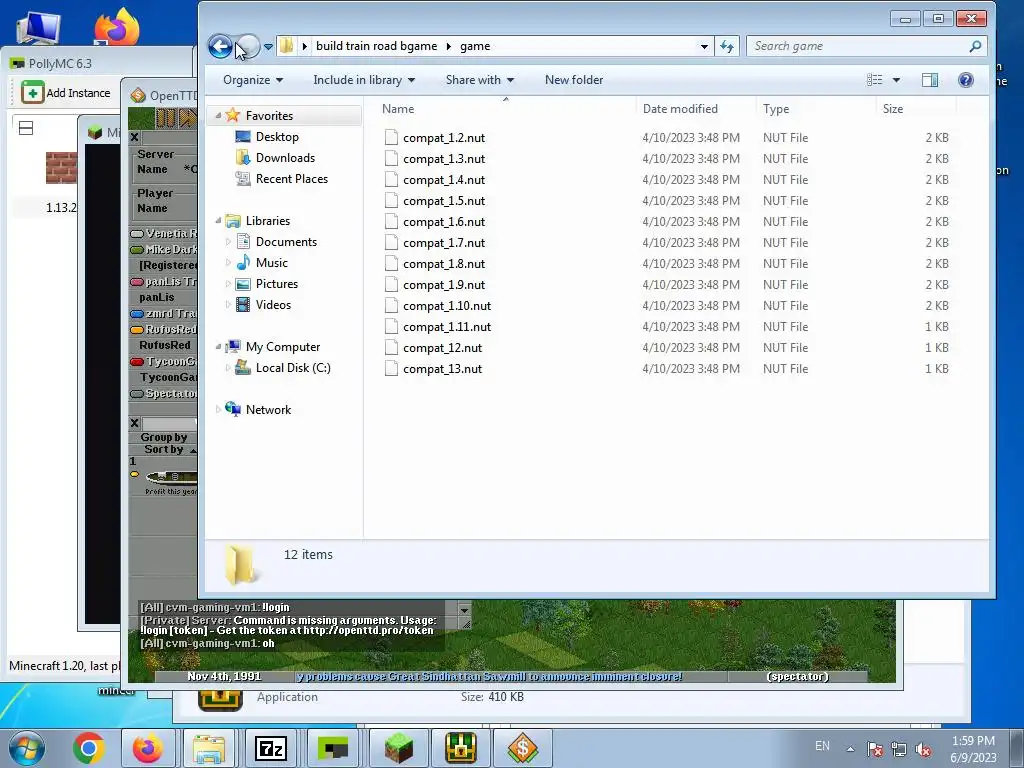
Task: Switch to Minecraft grass block taskbar icon
Action: pos(398,748)
